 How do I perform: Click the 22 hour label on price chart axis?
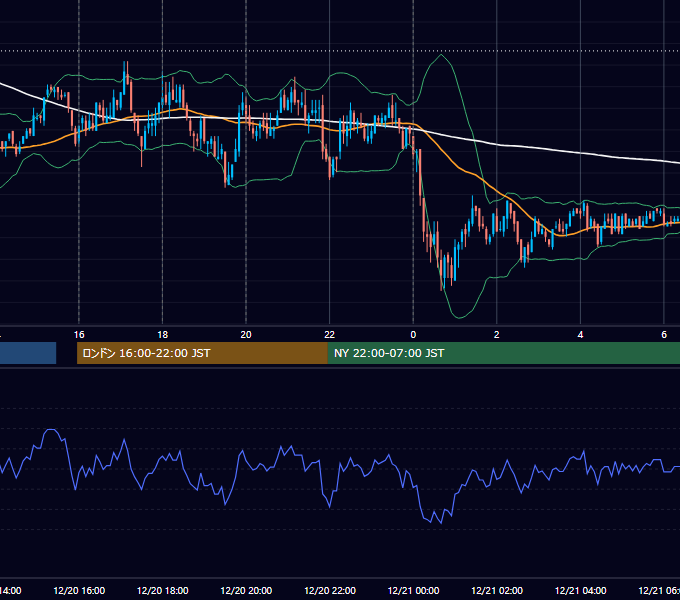[330, 335]
